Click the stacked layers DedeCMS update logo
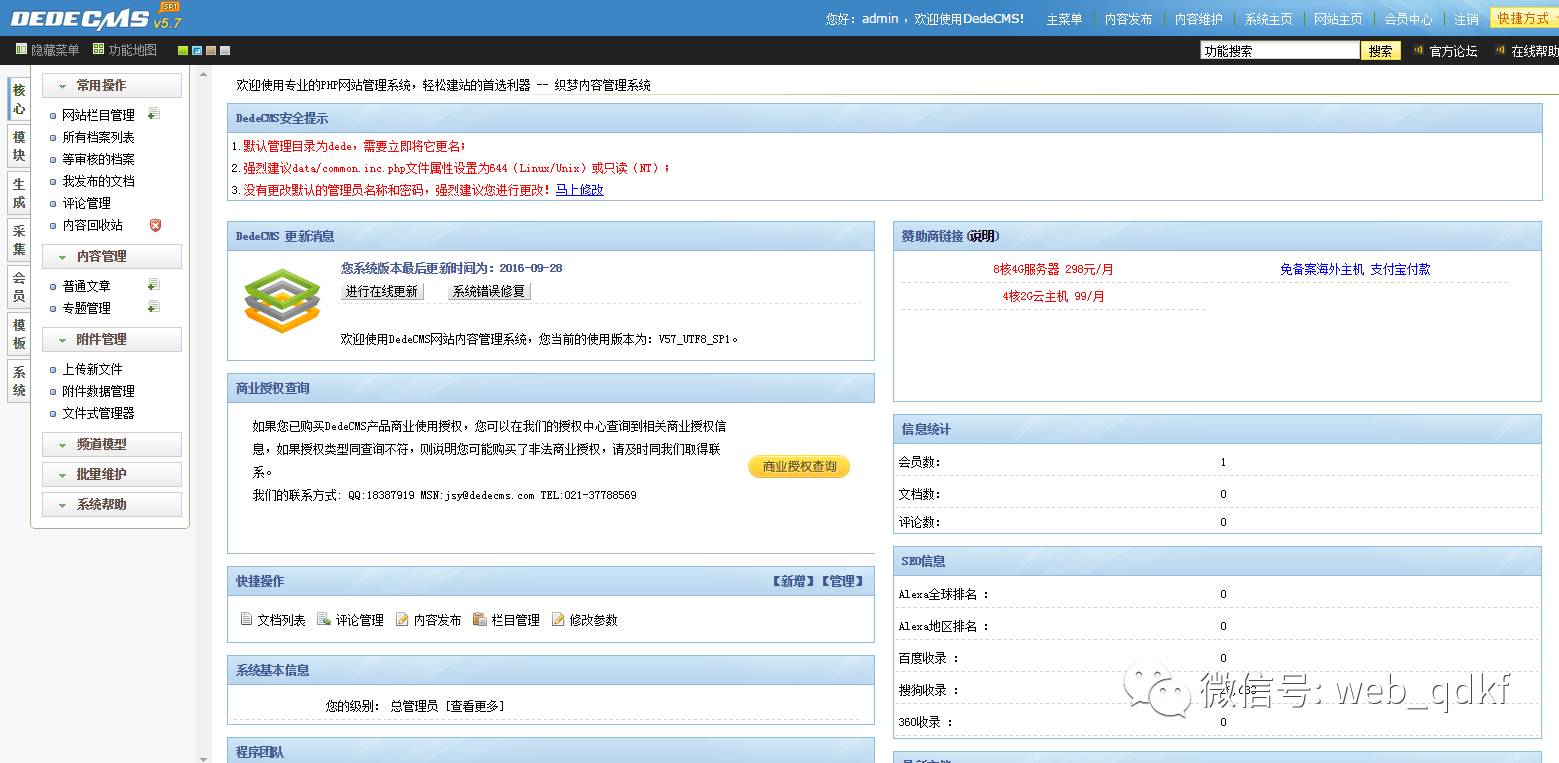Screen dimensions: 1559x763 (282, 300)
